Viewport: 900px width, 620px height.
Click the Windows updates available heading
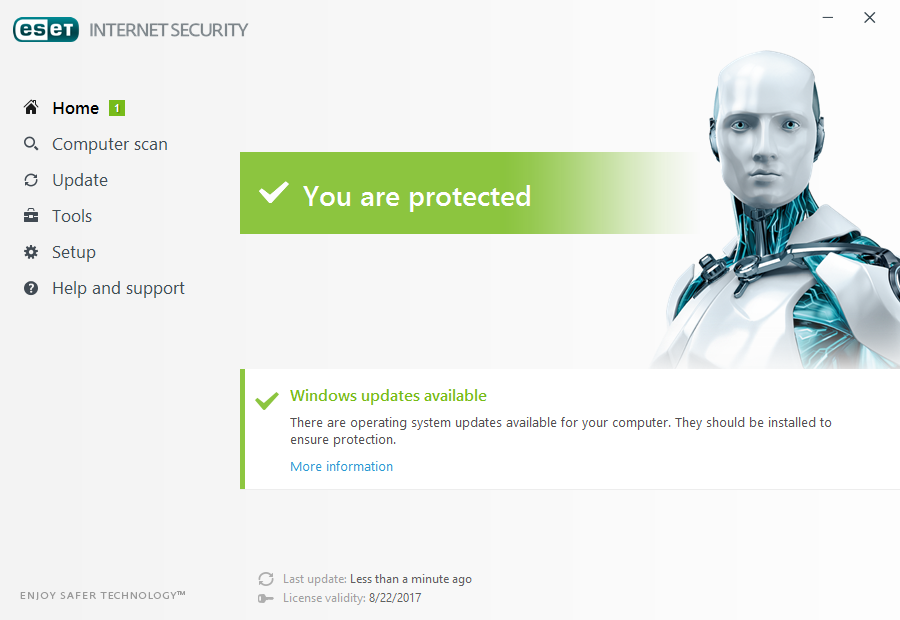[x=388, y=396]
